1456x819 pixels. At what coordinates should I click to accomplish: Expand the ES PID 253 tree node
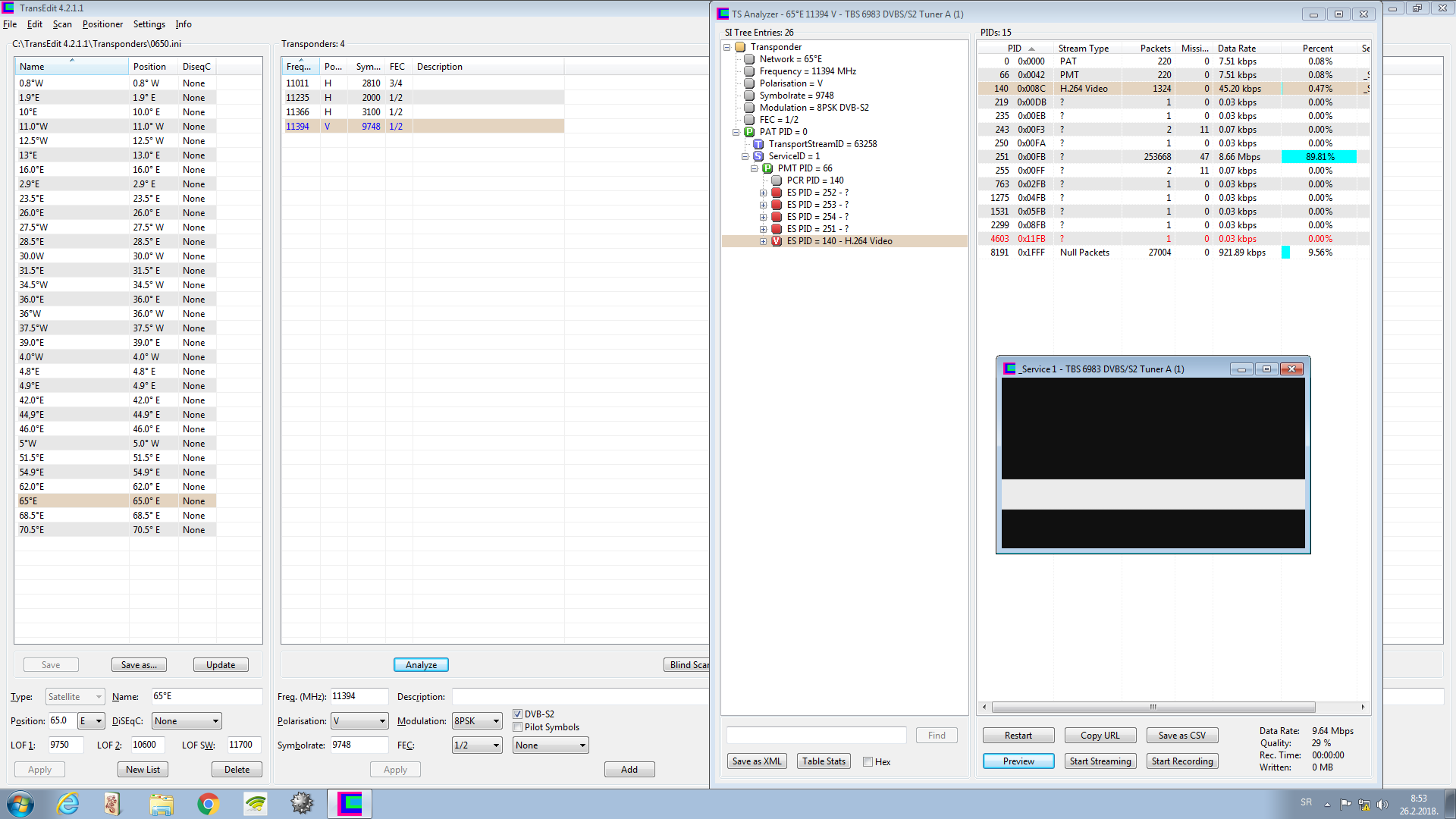pos(764,205)
